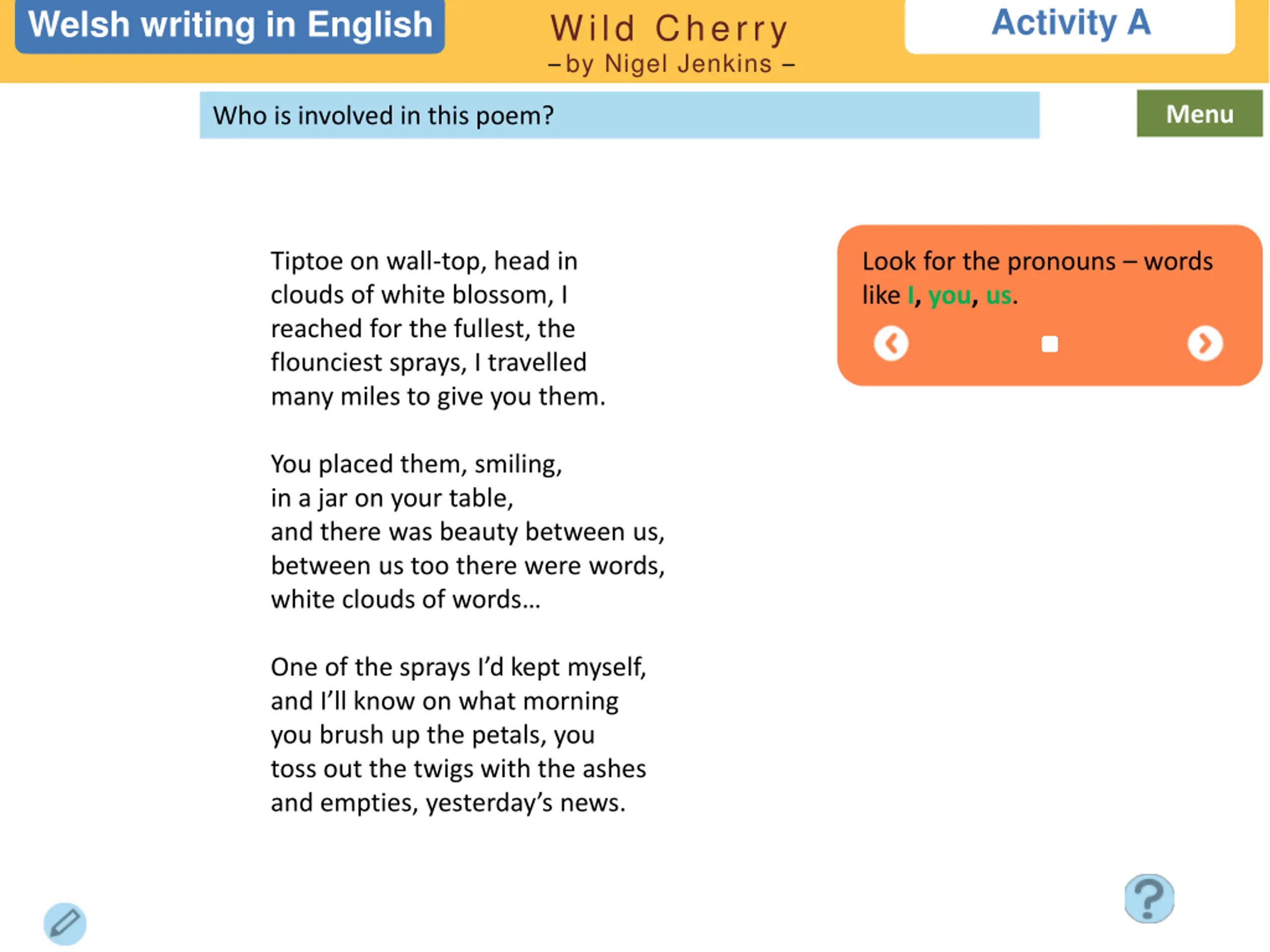Click the green word 'us' in the hint

pyautogui.click(x=999, y=296)
